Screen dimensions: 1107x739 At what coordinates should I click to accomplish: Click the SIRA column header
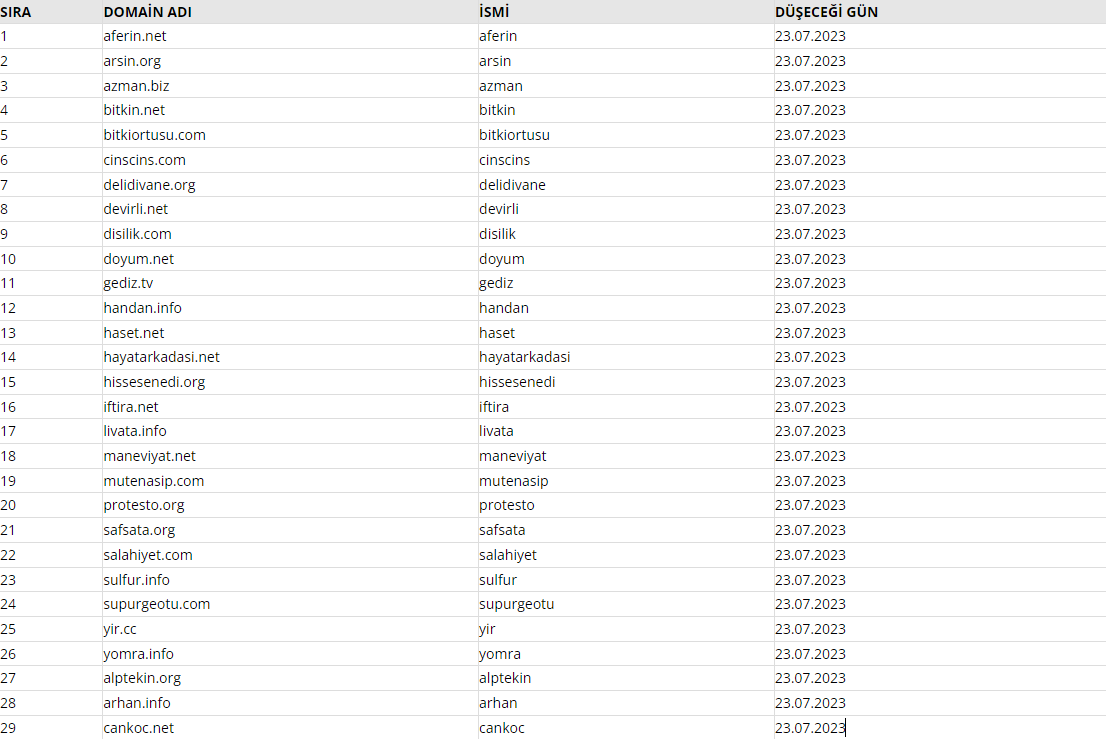16,12
